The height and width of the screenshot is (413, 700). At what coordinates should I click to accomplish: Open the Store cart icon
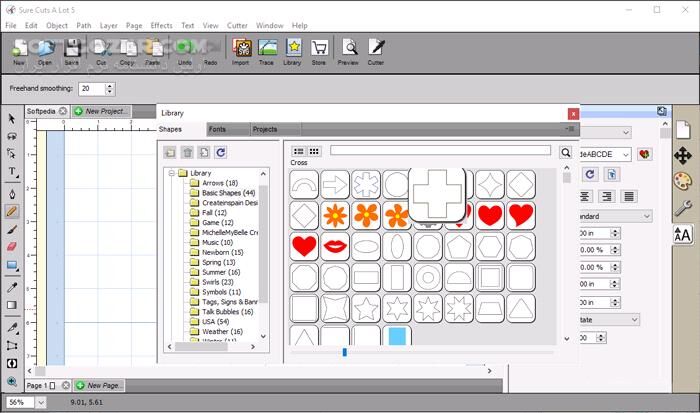(319, 52)
